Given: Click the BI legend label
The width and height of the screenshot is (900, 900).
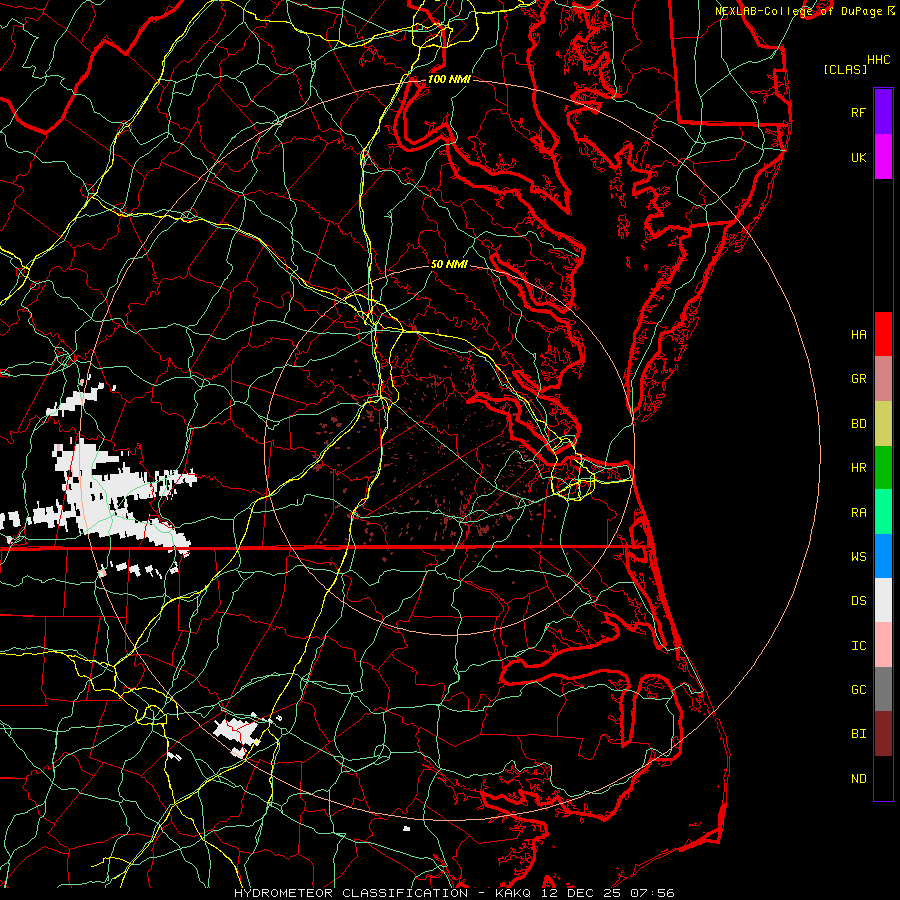Looking at the screenshot, I should click(858, 734).
